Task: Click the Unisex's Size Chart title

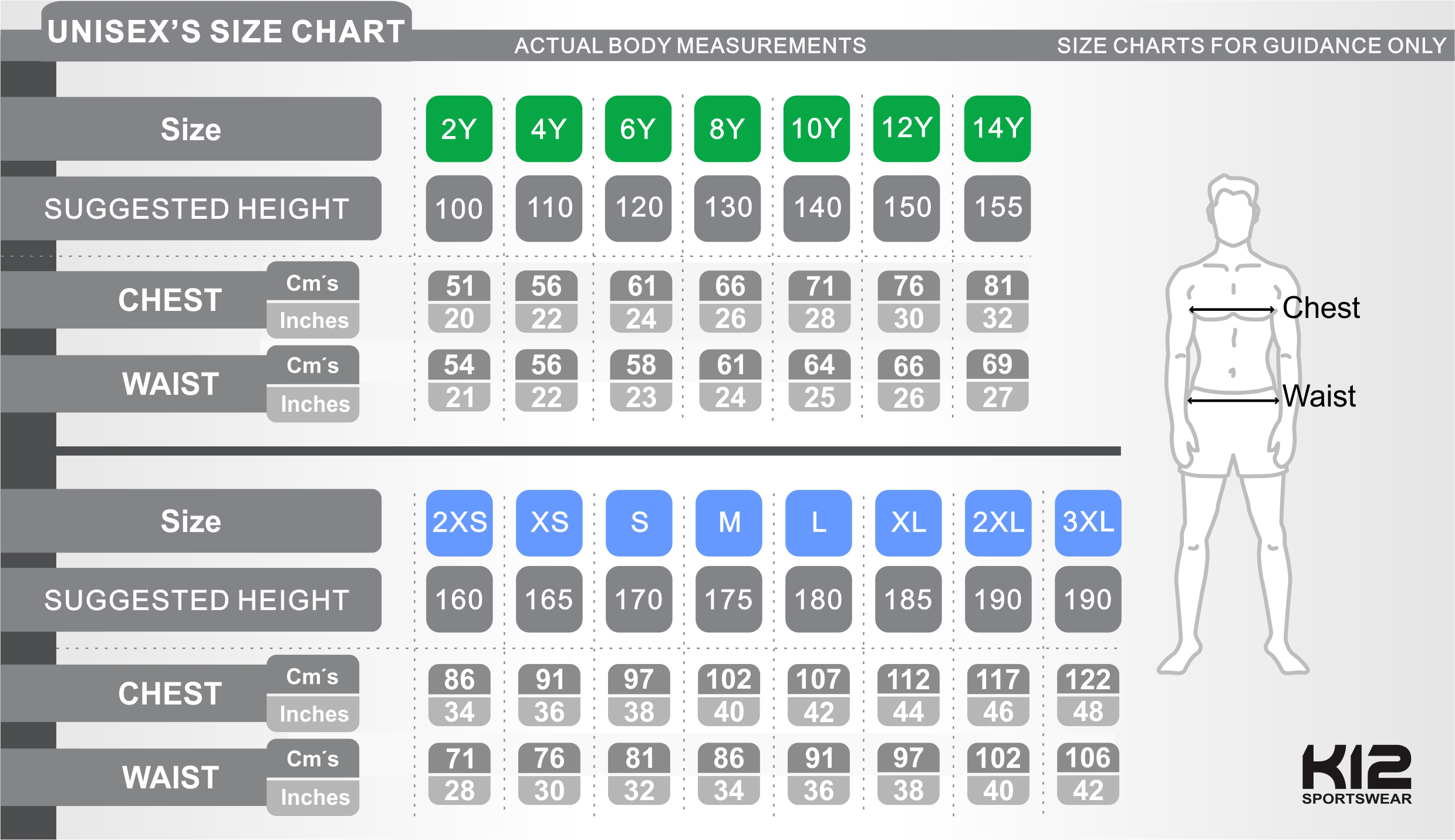Action: 226,32
